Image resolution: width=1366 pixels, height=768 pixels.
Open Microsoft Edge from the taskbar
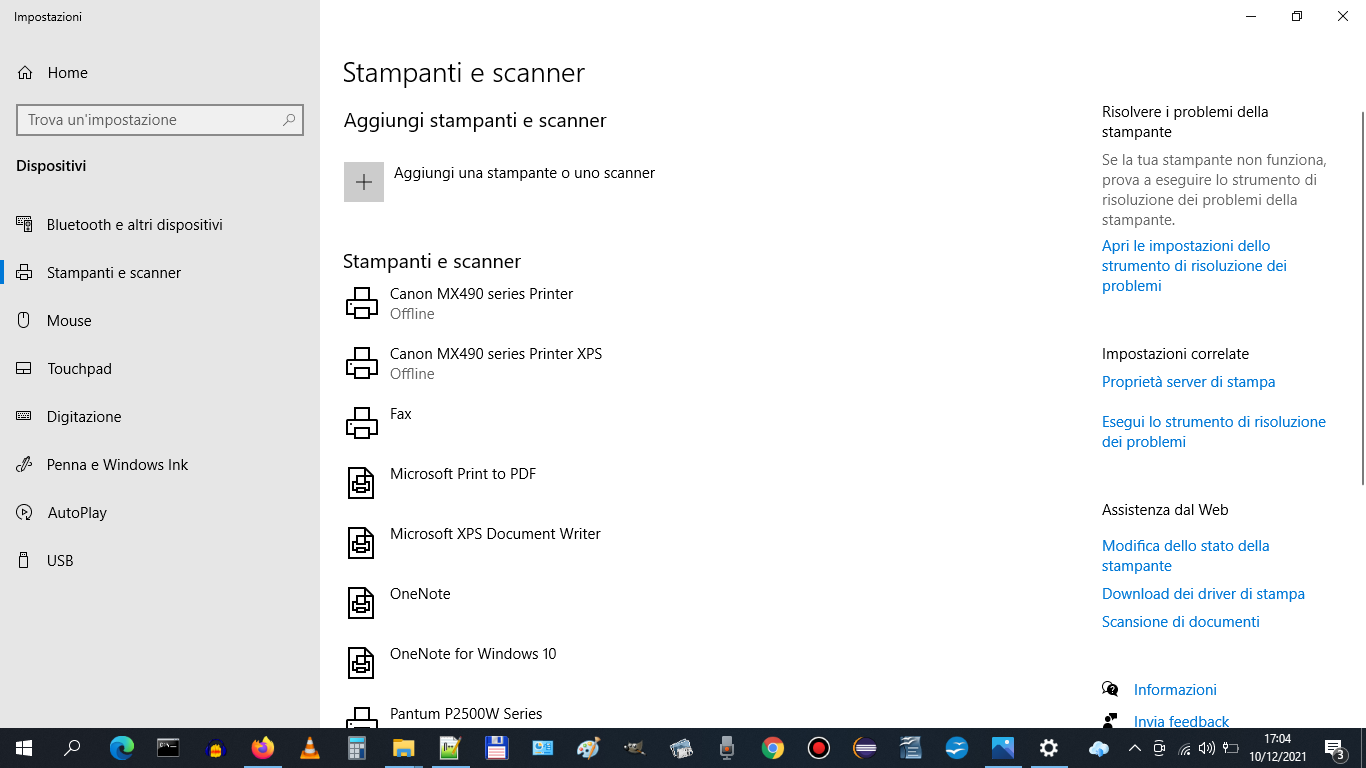(x=122, y=748)
